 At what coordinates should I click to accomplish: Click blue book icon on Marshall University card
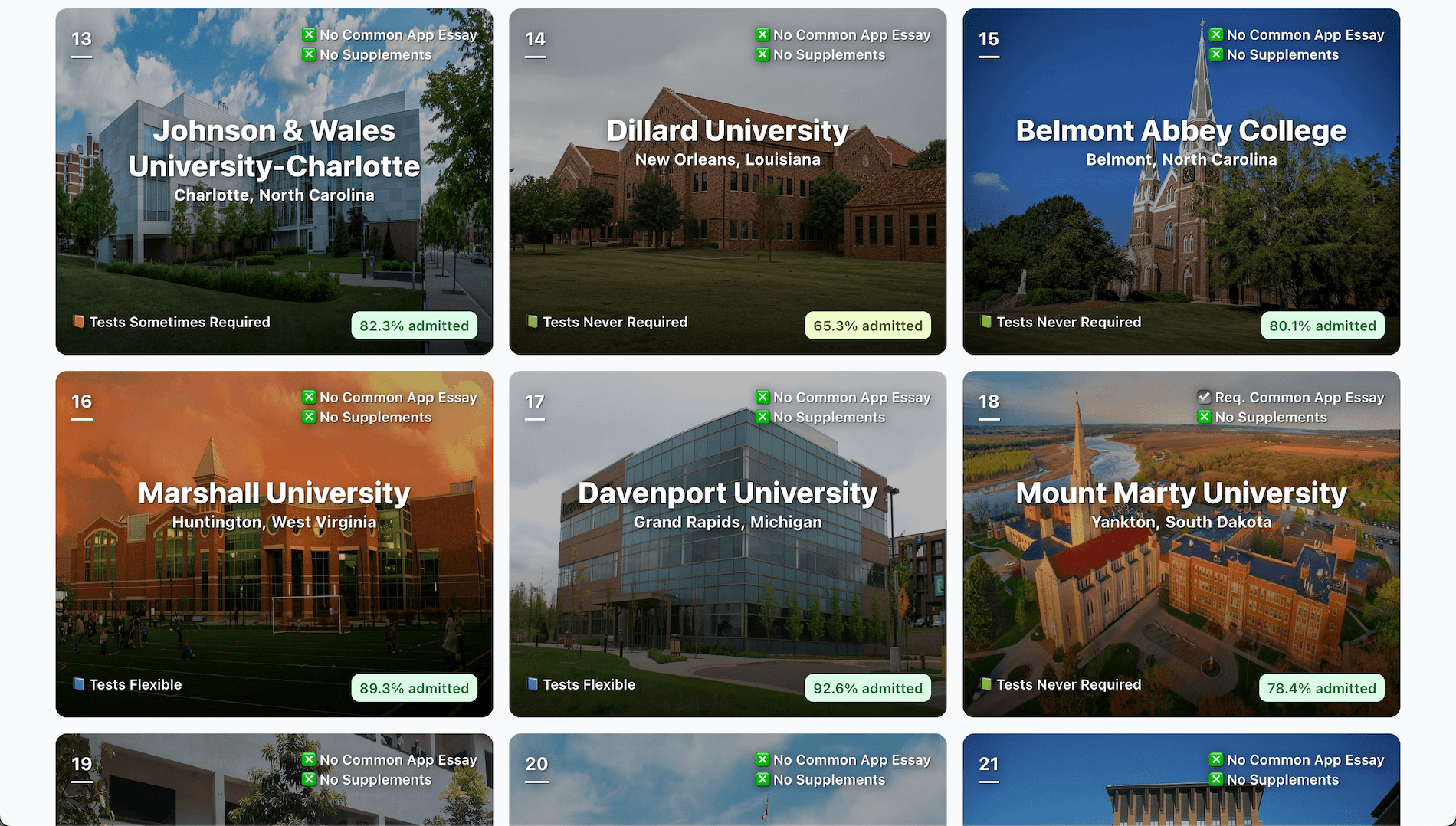point(78,684)
